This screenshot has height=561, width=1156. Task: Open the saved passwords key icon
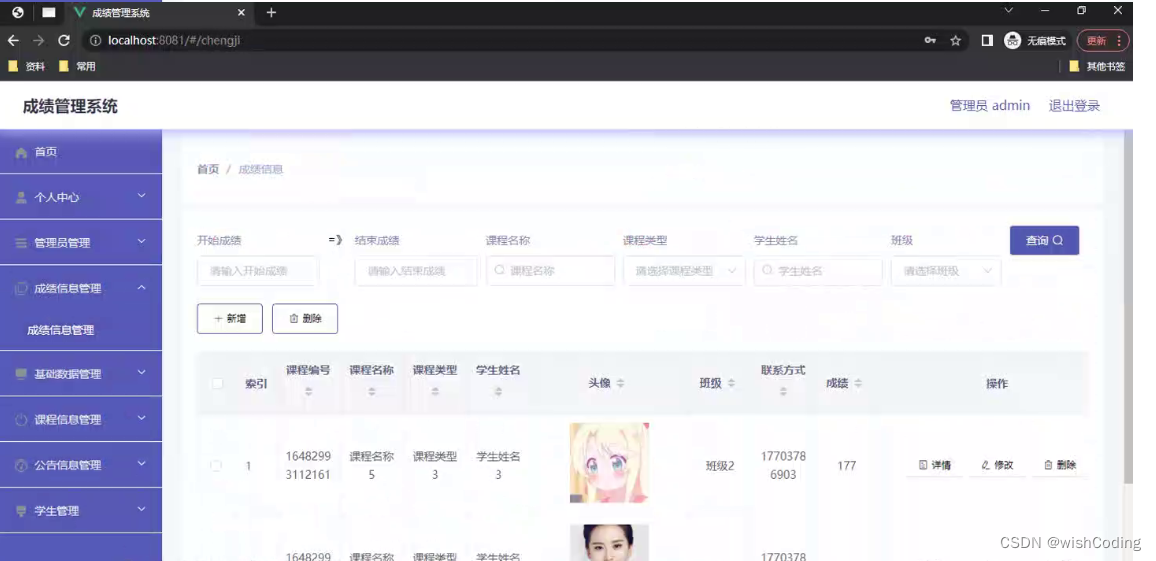tap(930, 41)
